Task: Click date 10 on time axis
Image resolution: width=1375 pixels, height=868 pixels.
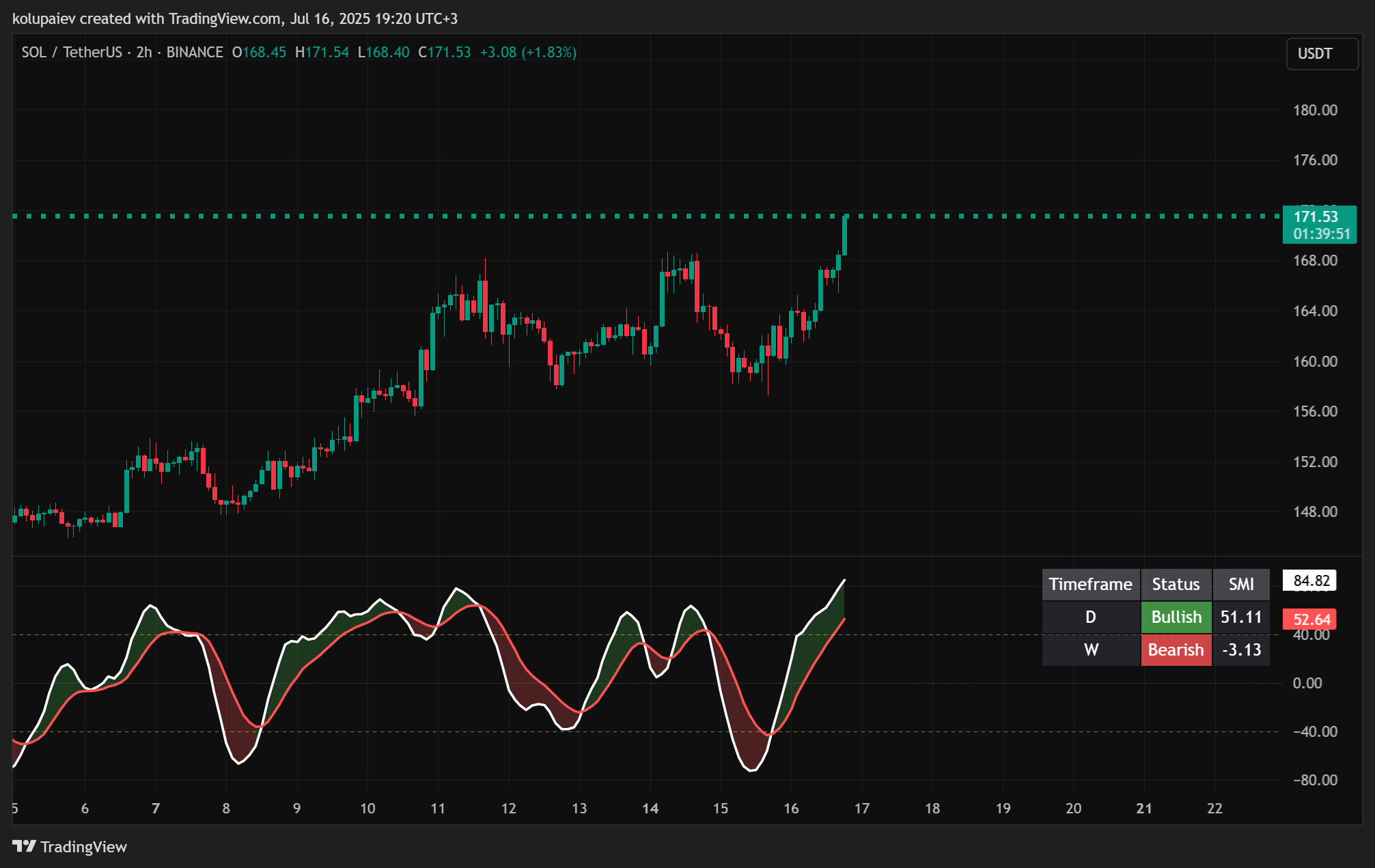Action: (367, 809)
